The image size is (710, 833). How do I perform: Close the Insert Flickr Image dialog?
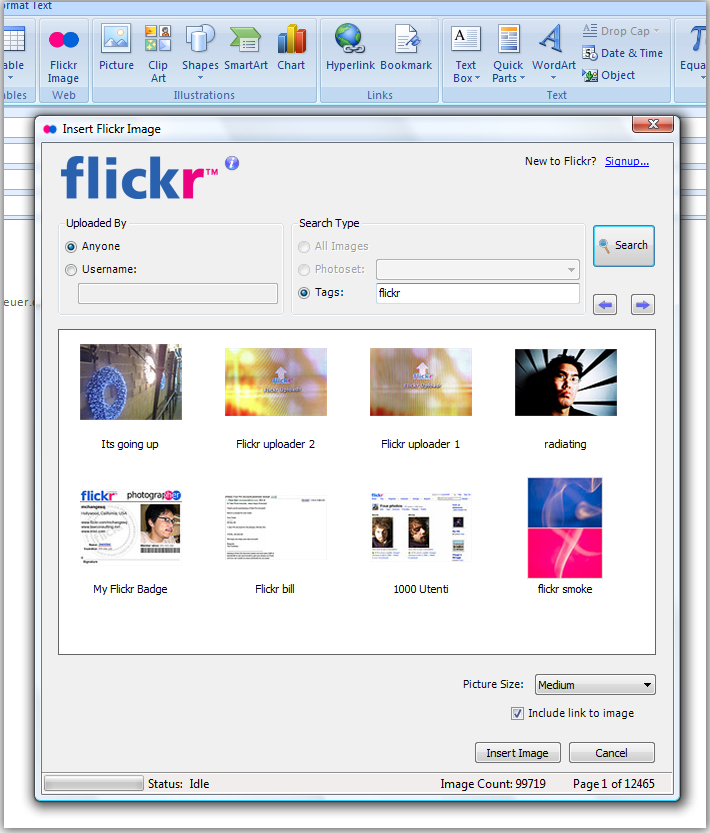coord(653,124)
